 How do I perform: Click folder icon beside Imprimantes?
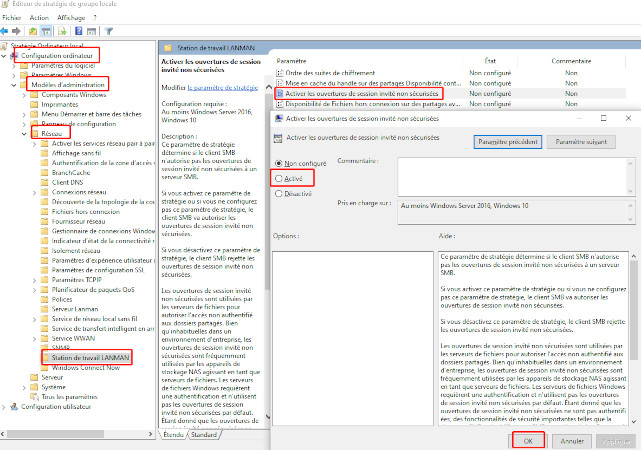point(34,105)
